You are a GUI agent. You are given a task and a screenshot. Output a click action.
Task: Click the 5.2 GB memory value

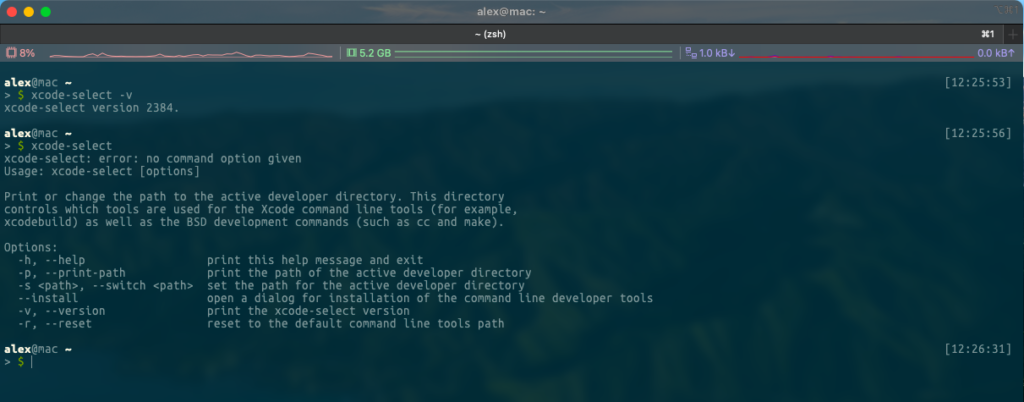tap(375, 53)
